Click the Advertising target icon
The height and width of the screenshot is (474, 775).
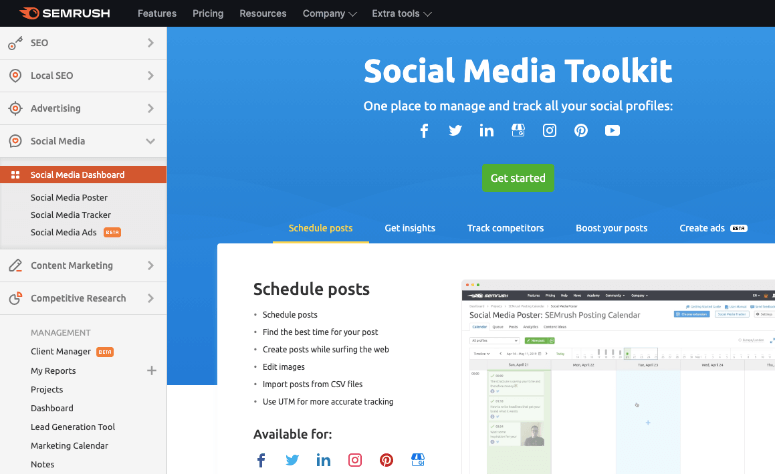pos(15,108)
